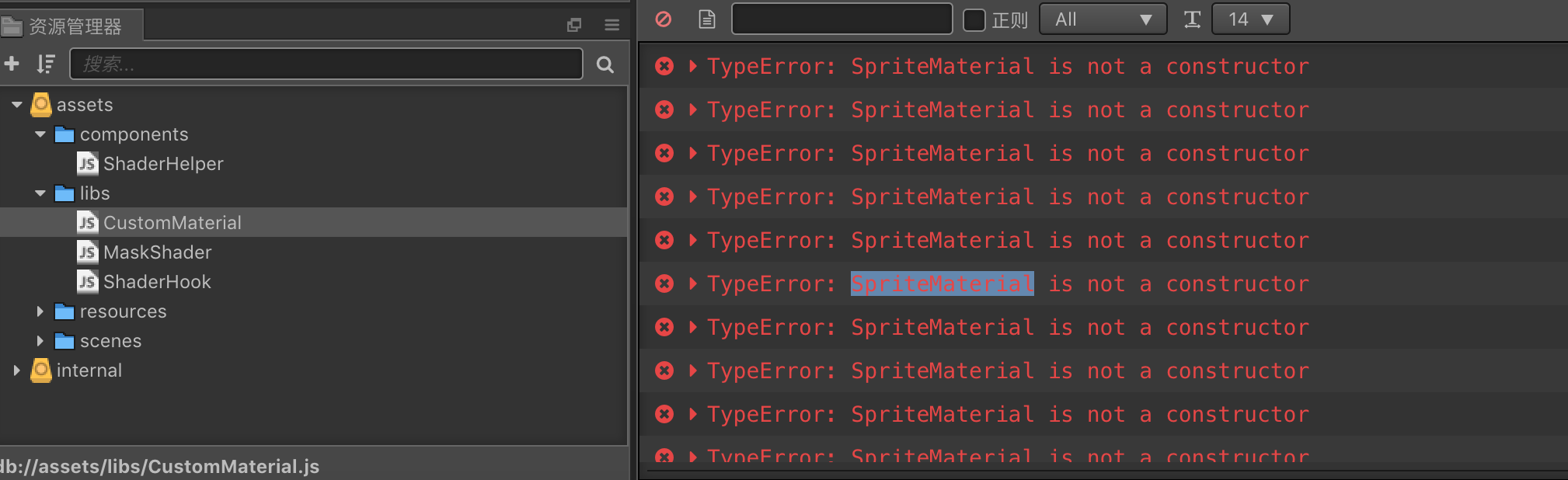Open the assets panel hamburger menu
This screenshot has height=480, width=1568.
(x=612, y=25)
